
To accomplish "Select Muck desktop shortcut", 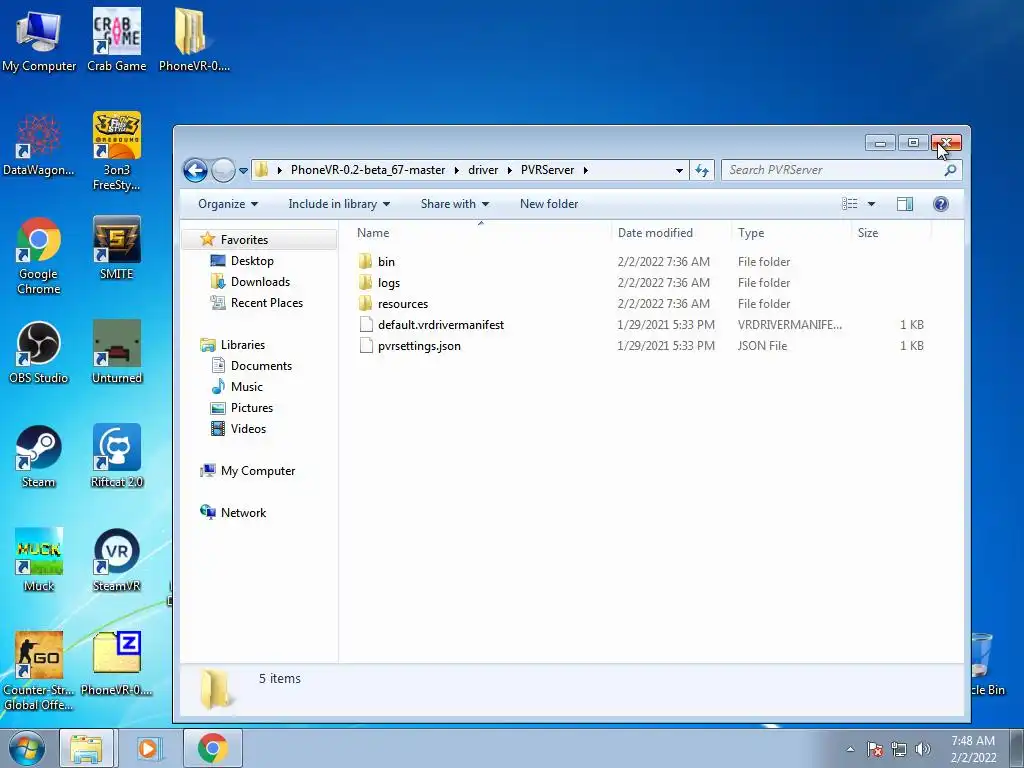I will click(x=39, y=560).
